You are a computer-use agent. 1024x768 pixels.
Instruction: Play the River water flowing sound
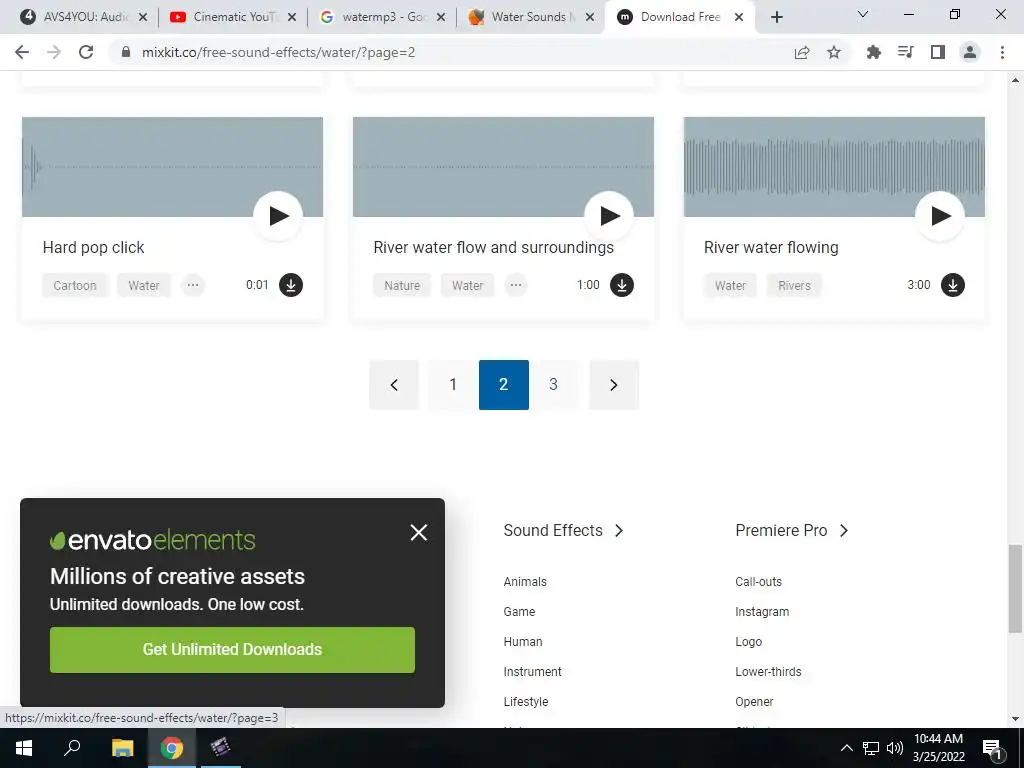[940, 216]
